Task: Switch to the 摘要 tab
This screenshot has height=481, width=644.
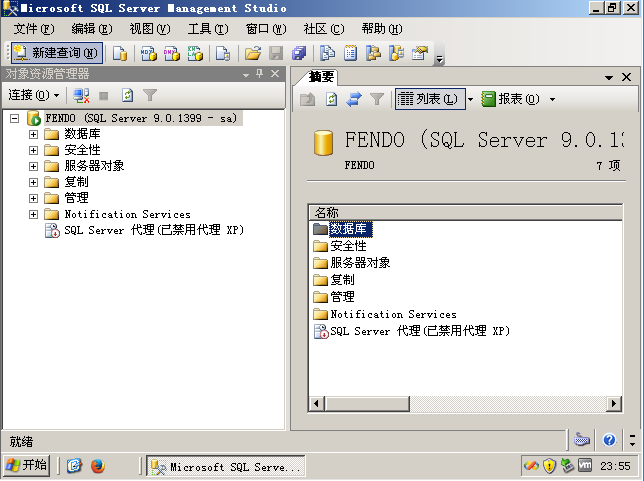Action: pos(321,76)
